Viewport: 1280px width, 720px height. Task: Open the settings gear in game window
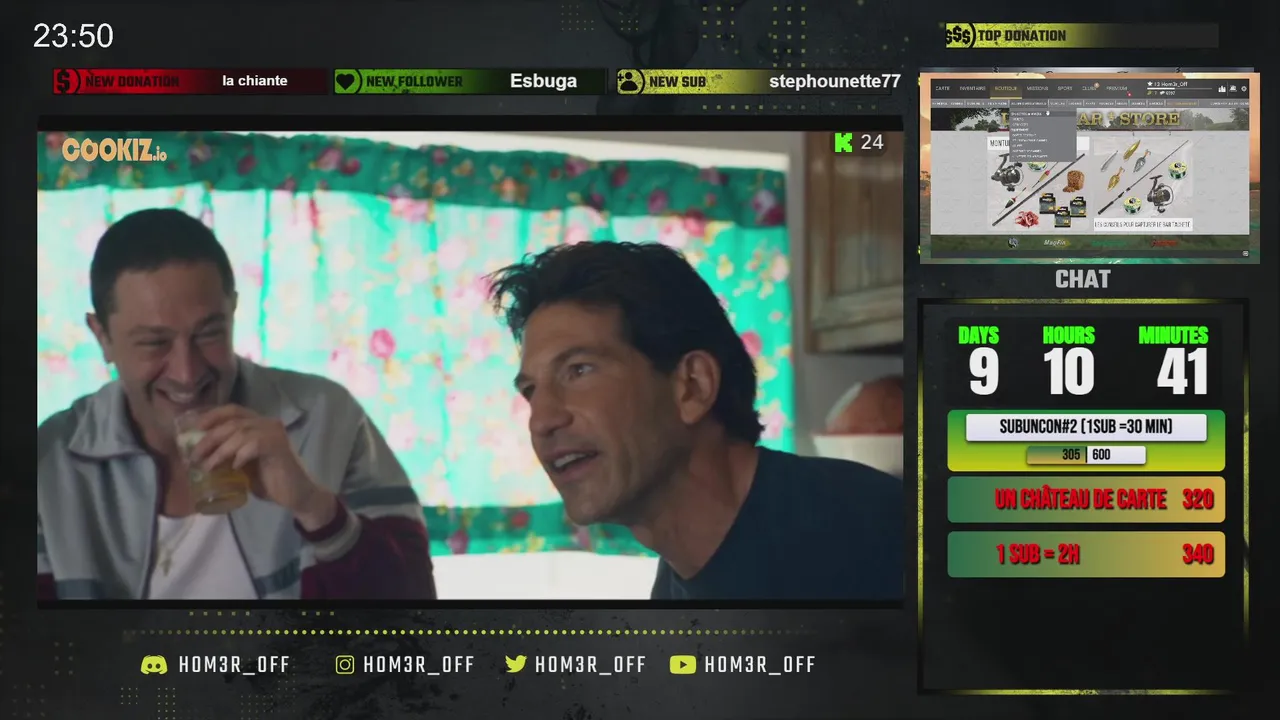[x=1244, y=88]
